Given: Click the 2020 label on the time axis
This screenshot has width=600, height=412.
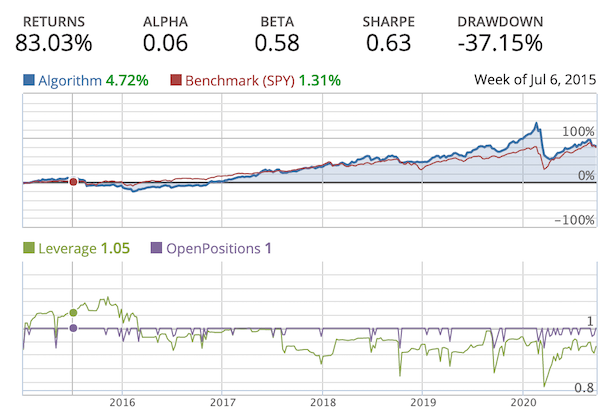Looking at the screenshot, I should (x=524, y=402).
